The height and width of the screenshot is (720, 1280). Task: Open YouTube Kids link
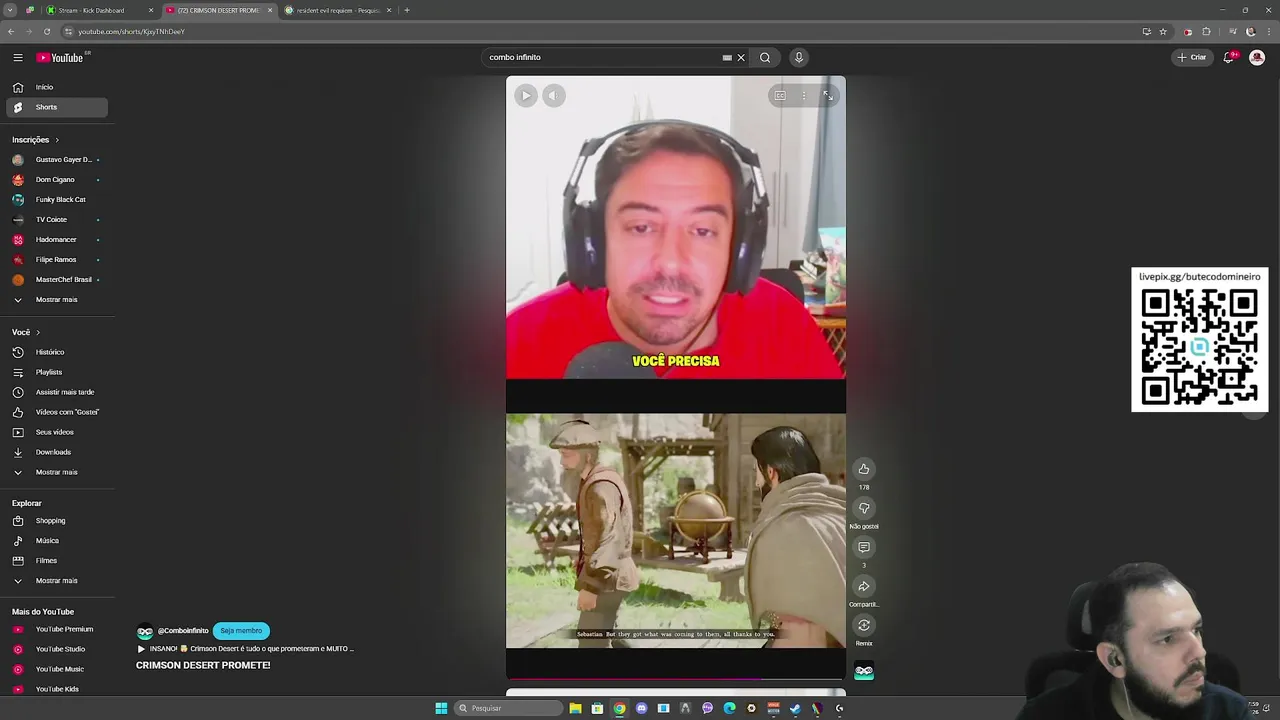[58, 689]
